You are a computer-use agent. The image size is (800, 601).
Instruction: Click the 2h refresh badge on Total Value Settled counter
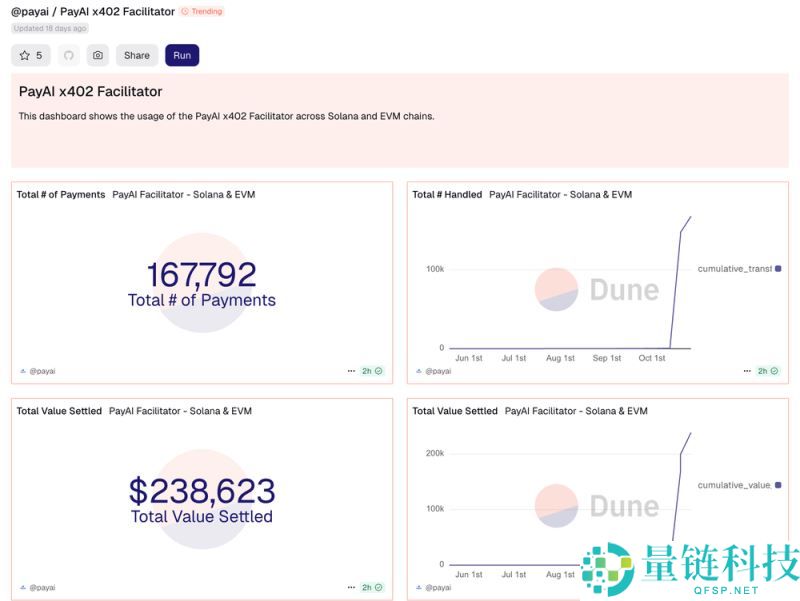pyautogui.click(x=372, y=587)
